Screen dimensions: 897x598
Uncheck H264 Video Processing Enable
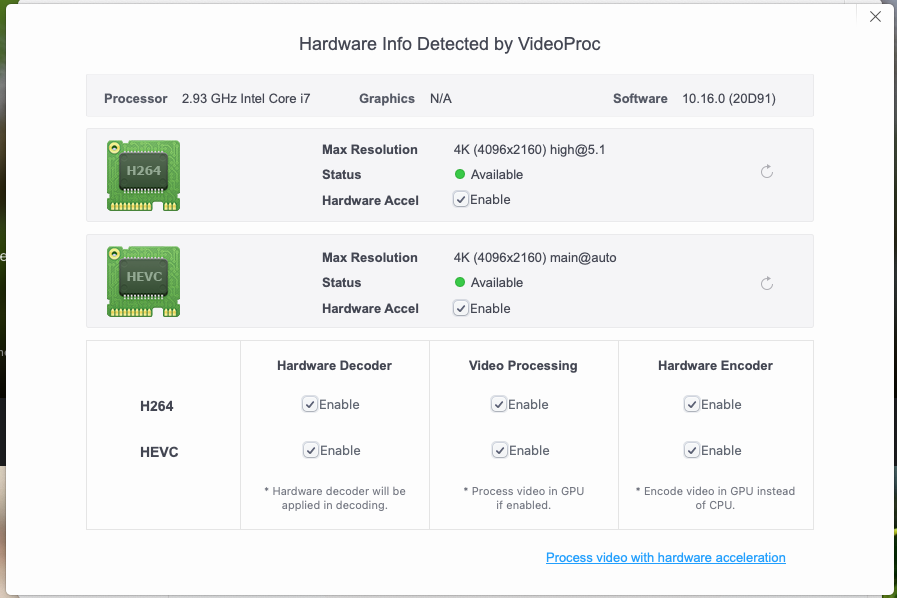(x=498, y=404)
